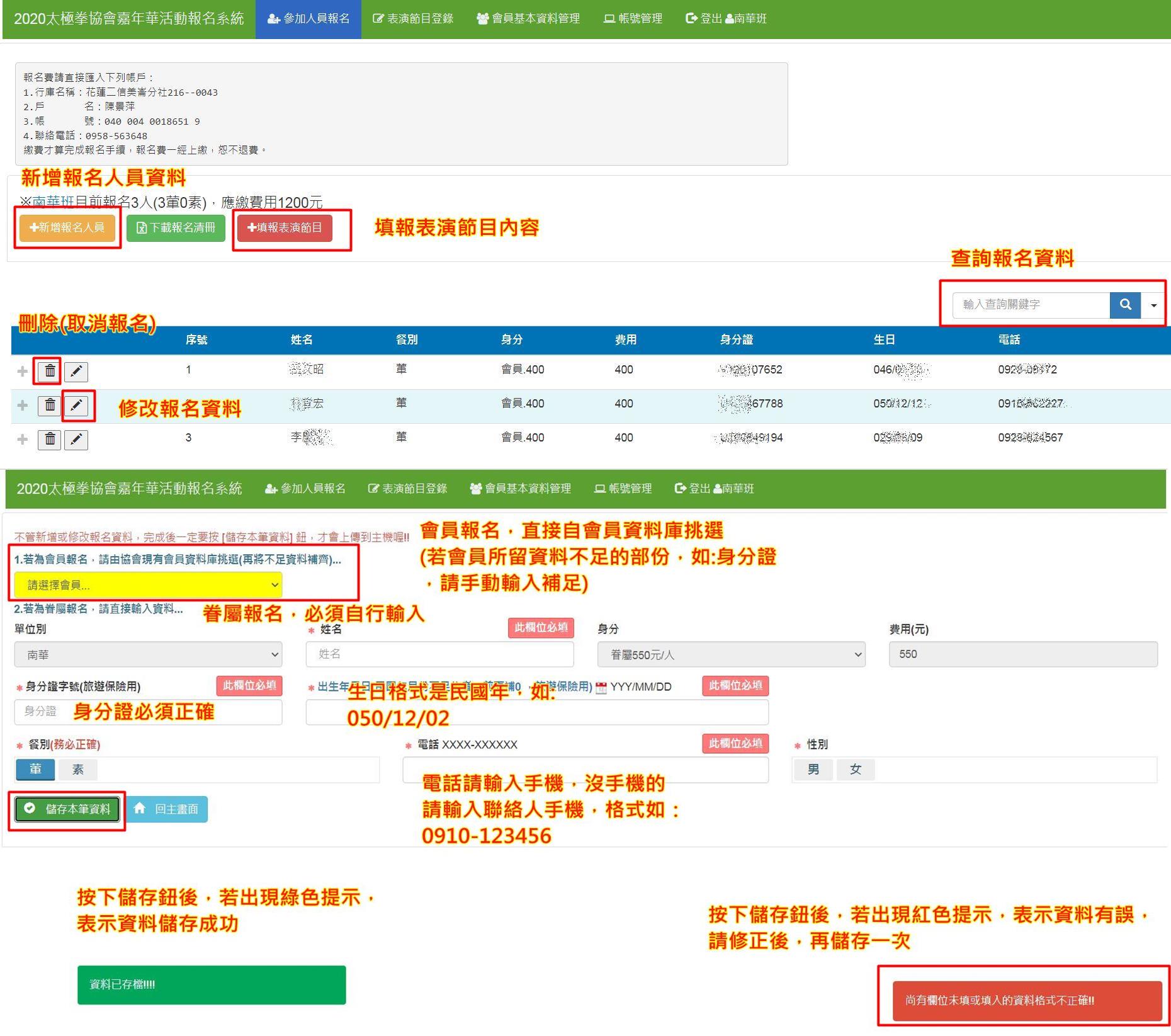Click the pencil edit icon in row 1
This screenshot has width=1171, height=1036.
pos(76,372)
